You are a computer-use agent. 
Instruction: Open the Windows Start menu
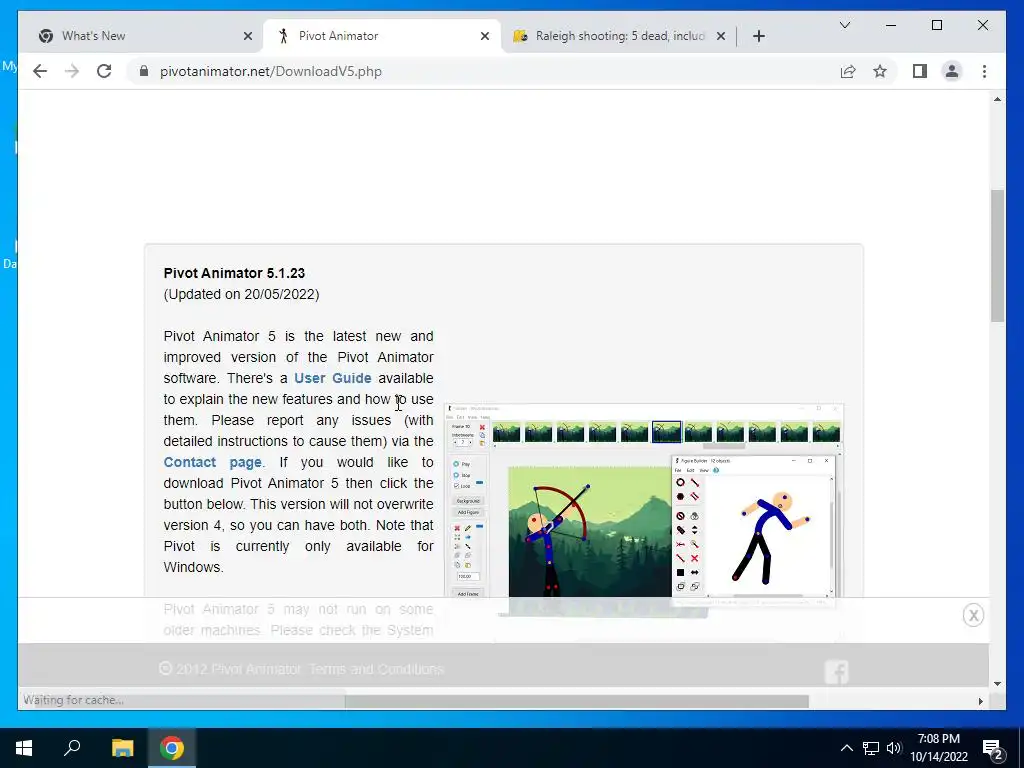24,748
